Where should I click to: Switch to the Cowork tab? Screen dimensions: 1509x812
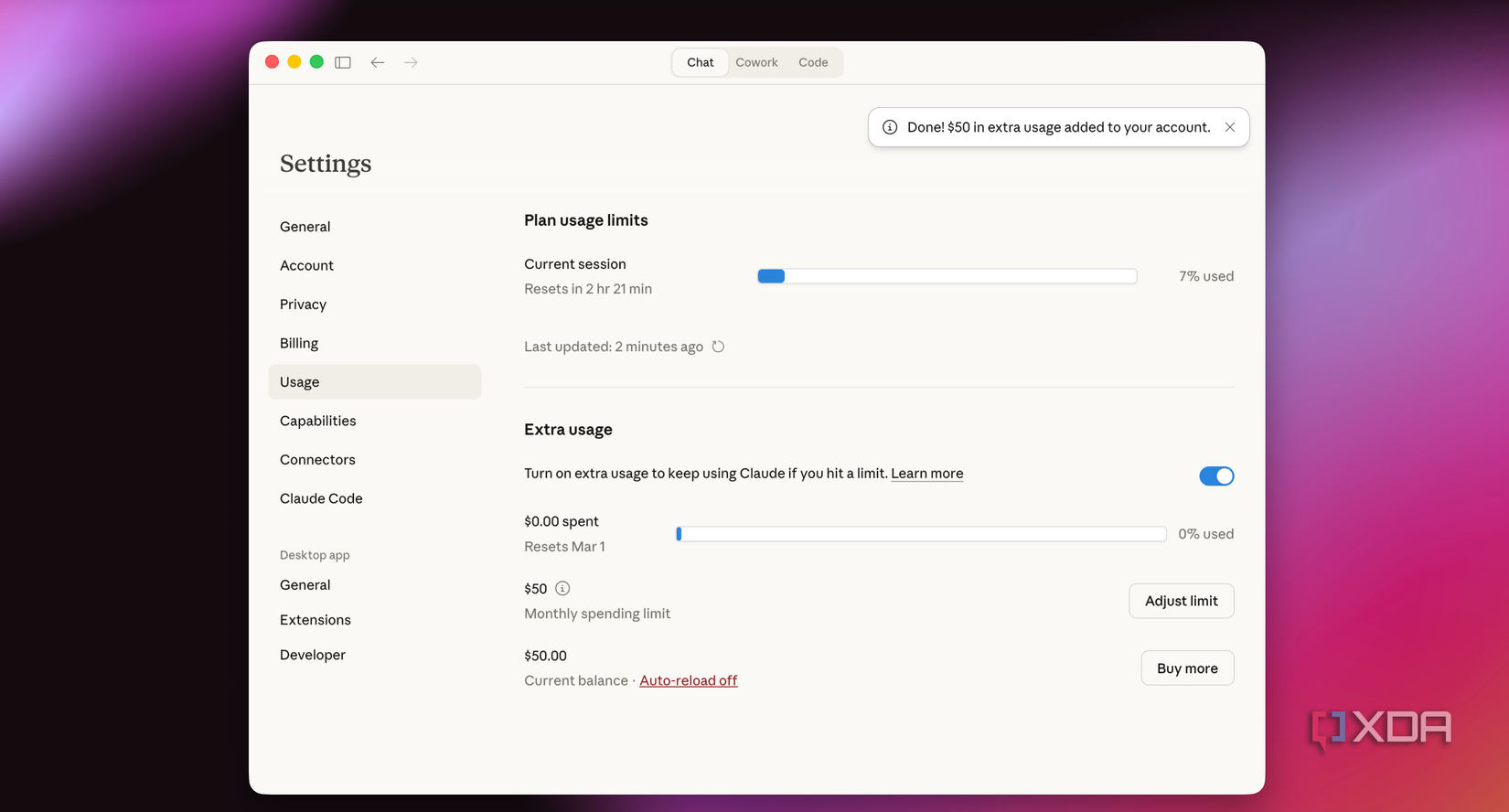click(756, 62)
